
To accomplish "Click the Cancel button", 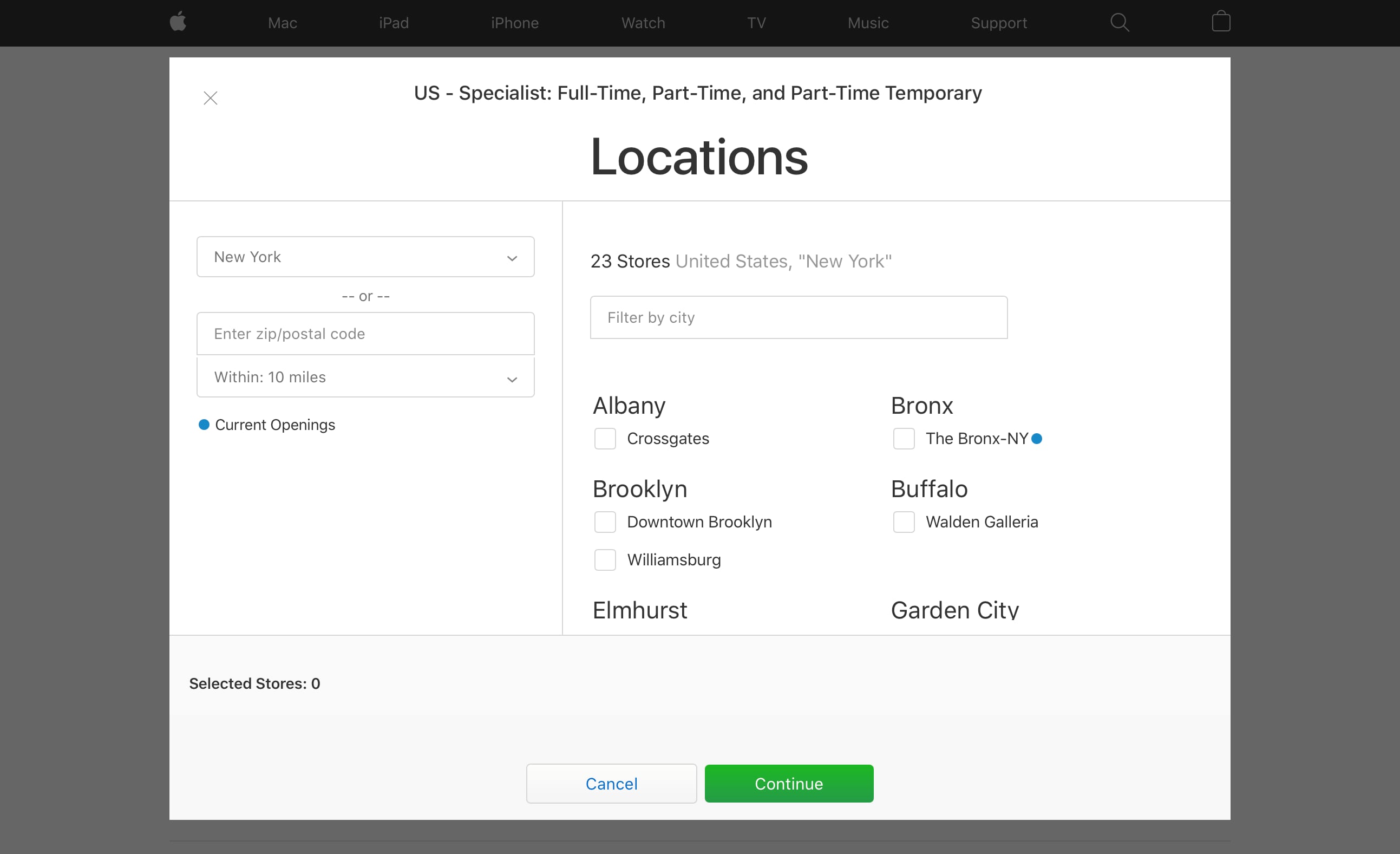I will click(611, 784).
